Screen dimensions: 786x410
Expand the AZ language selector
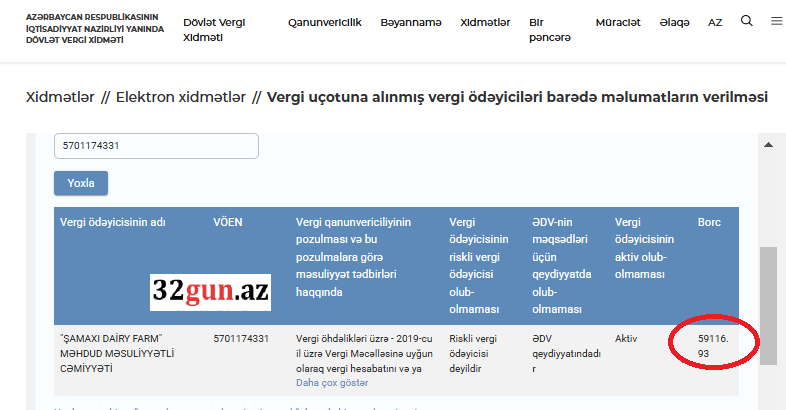[715, 22]
